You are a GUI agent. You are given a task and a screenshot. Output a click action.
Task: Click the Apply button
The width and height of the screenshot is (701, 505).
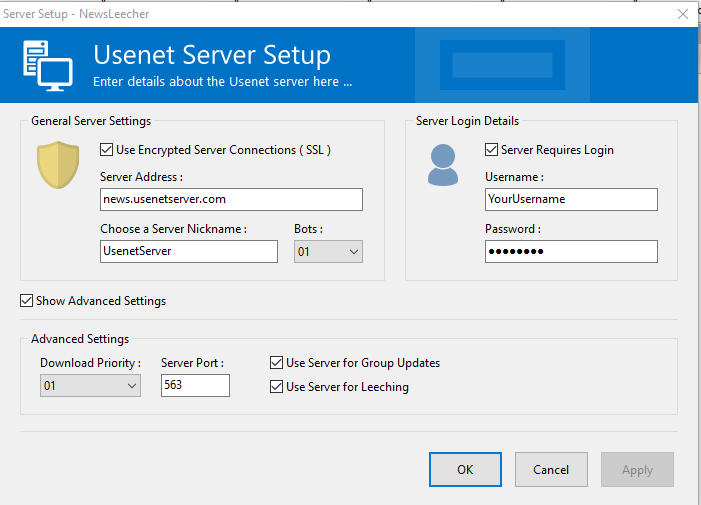(x=637, y=469)
